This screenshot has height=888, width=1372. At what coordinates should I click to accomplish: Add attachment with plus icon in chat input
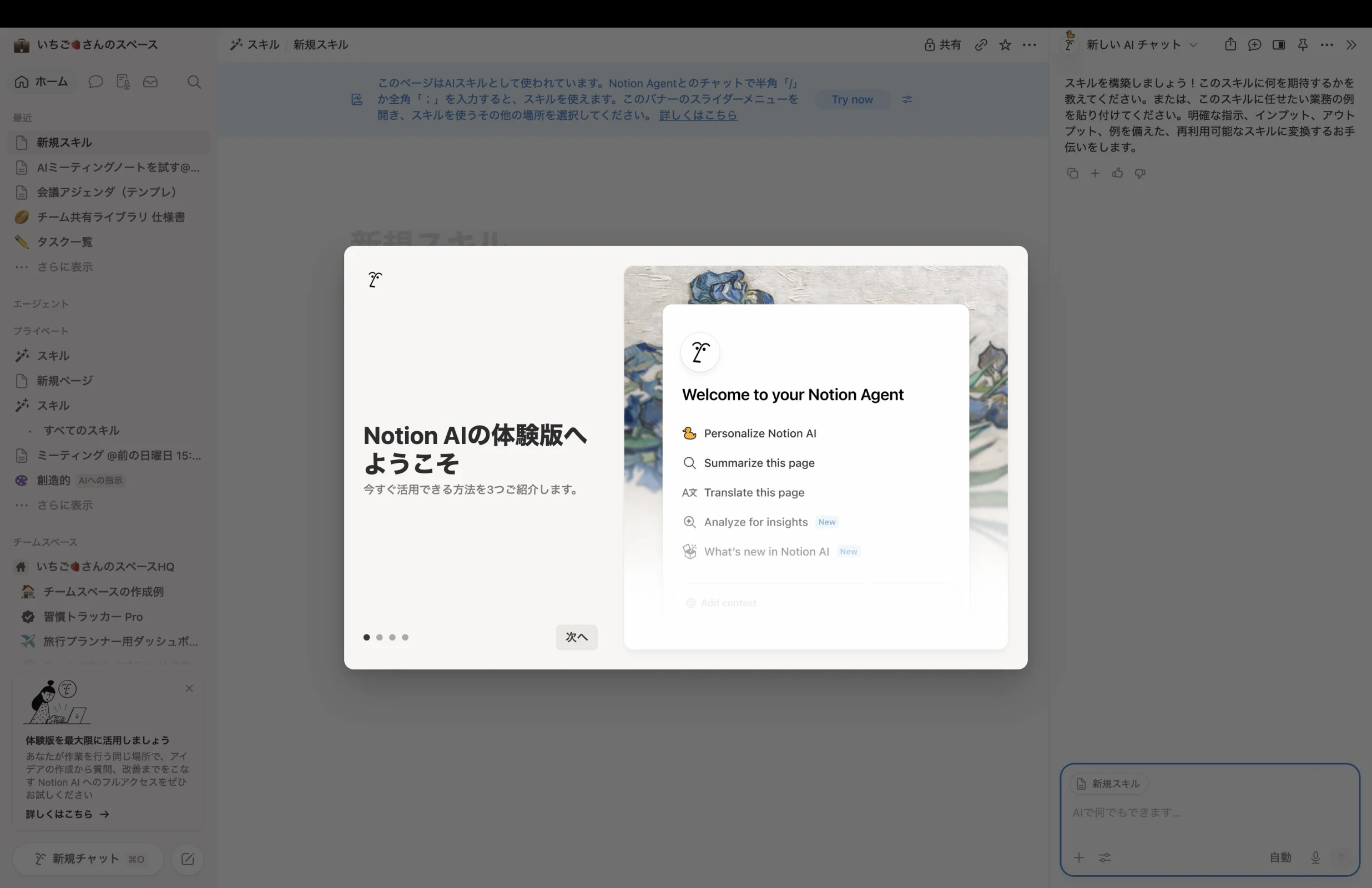click(1078, 857)
